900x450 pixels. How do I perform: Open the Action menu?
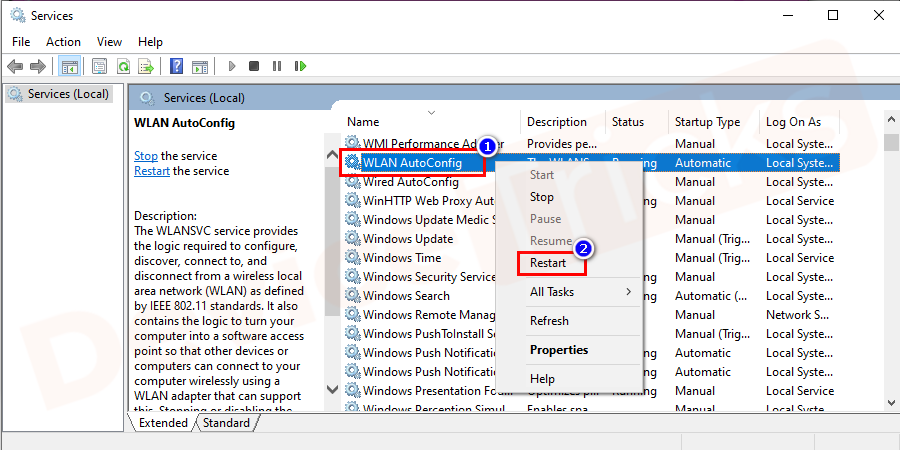pos(63,42)
